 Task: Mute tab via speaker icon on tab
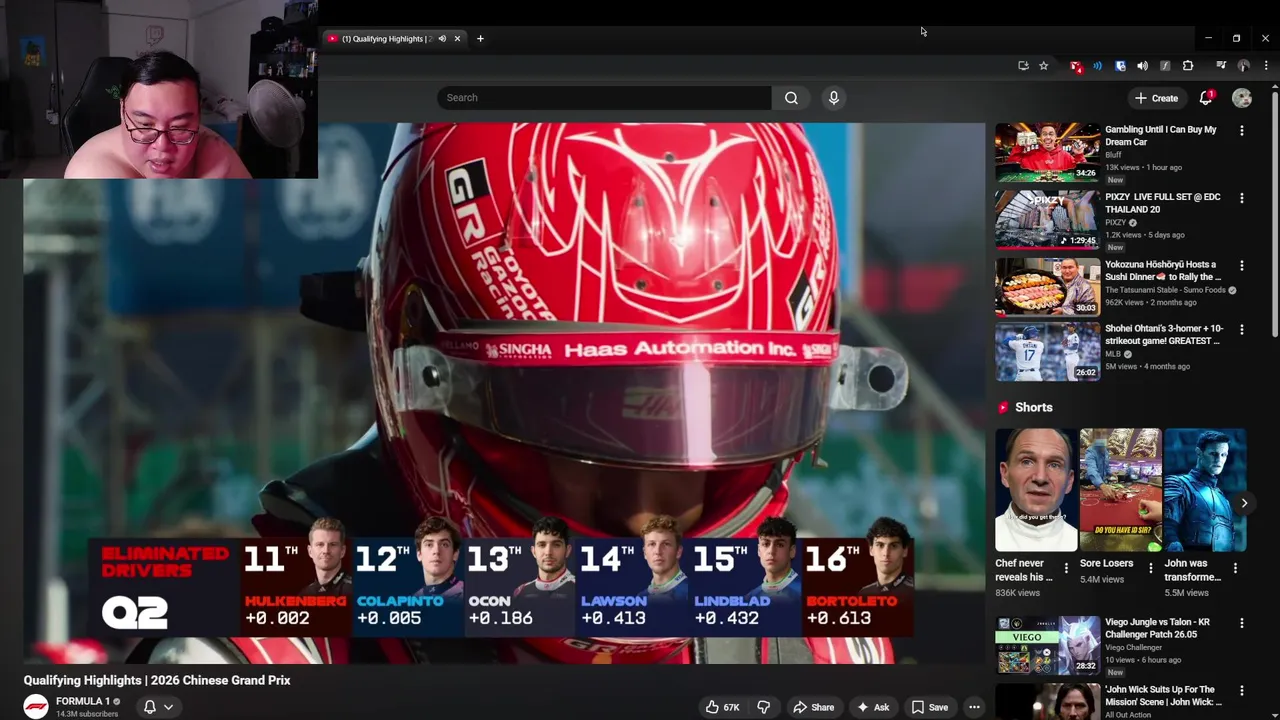(442, 39)
